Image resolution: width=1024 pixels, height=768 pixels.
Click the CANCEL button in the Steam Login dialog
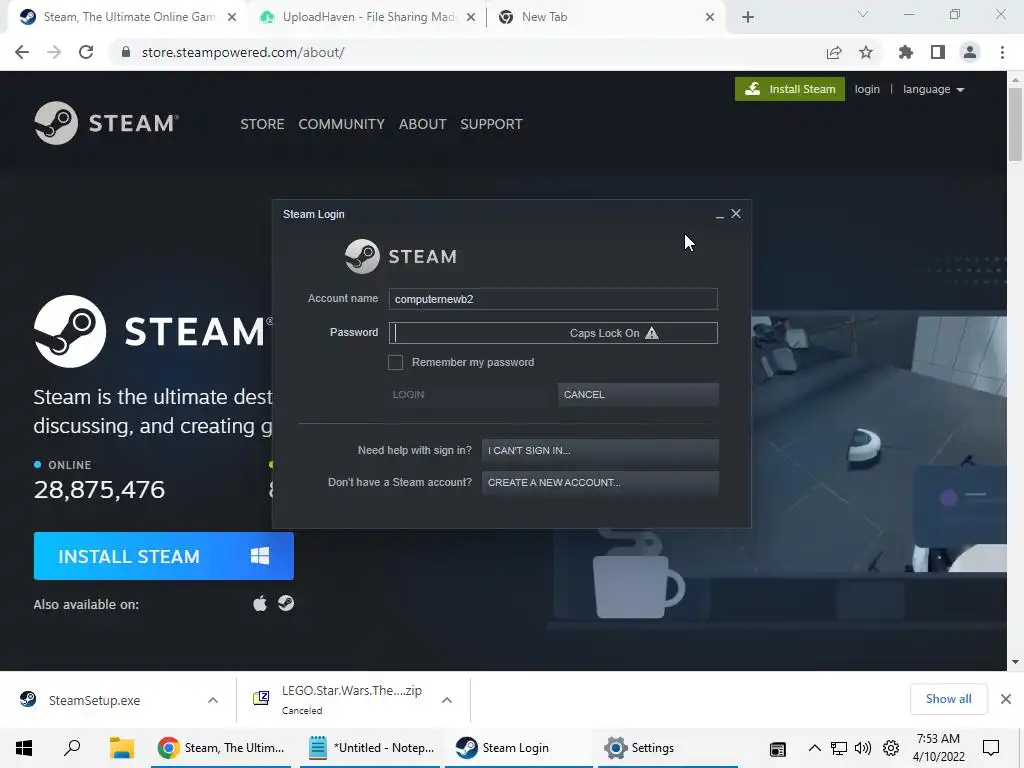[638, 394]
